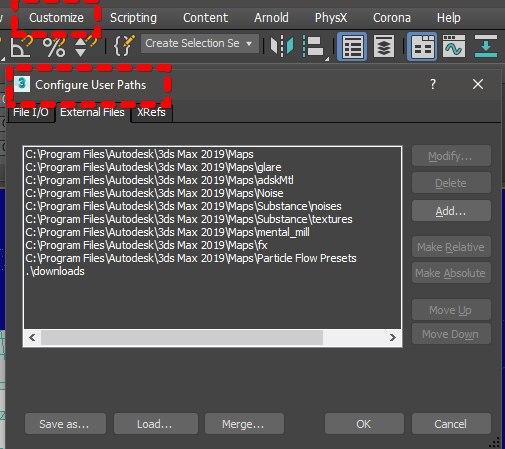
Task: Click the Make Absolute button
Action: [x=451, y=273]
